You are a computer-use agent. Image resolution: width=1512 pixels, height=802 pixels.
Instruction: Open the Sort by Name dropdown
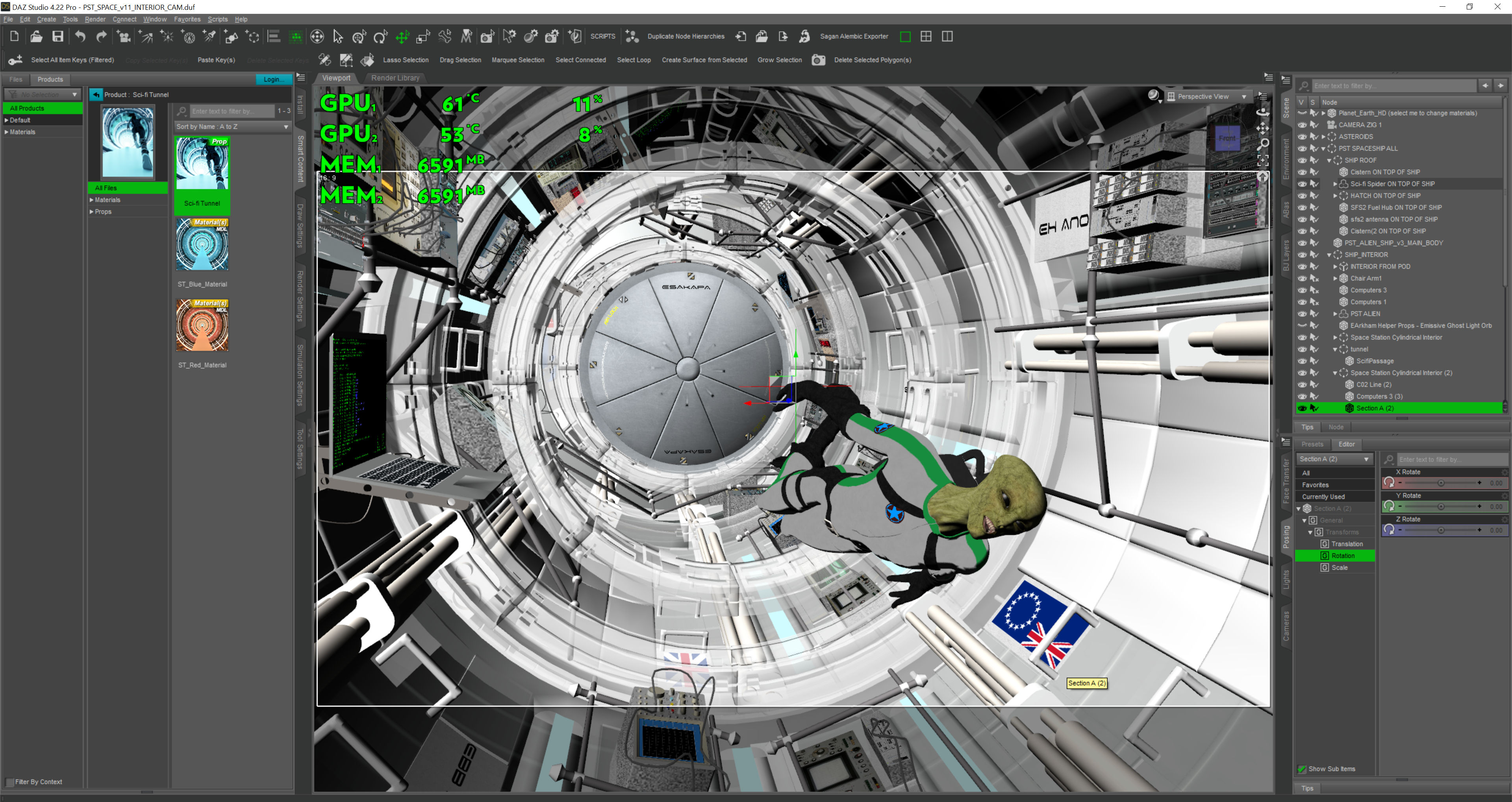(x=232, y=127)
